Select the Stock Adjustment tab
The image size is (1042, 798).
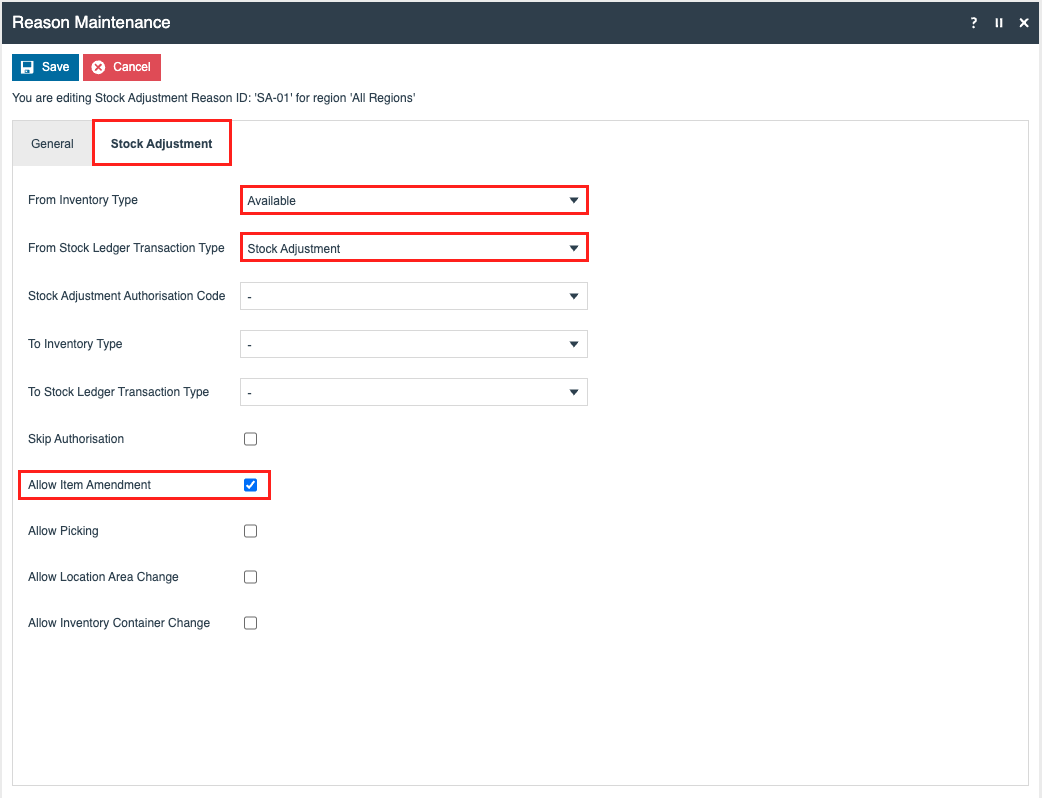(161, 144)
